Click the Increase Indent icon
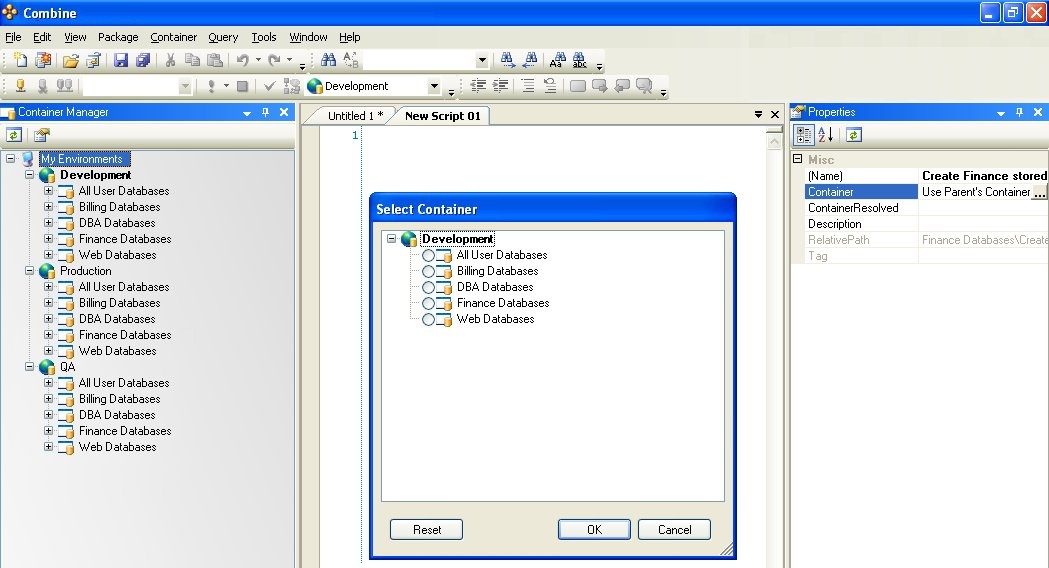Viewport: 1049px width, 568px height. [x=501, y=86]
